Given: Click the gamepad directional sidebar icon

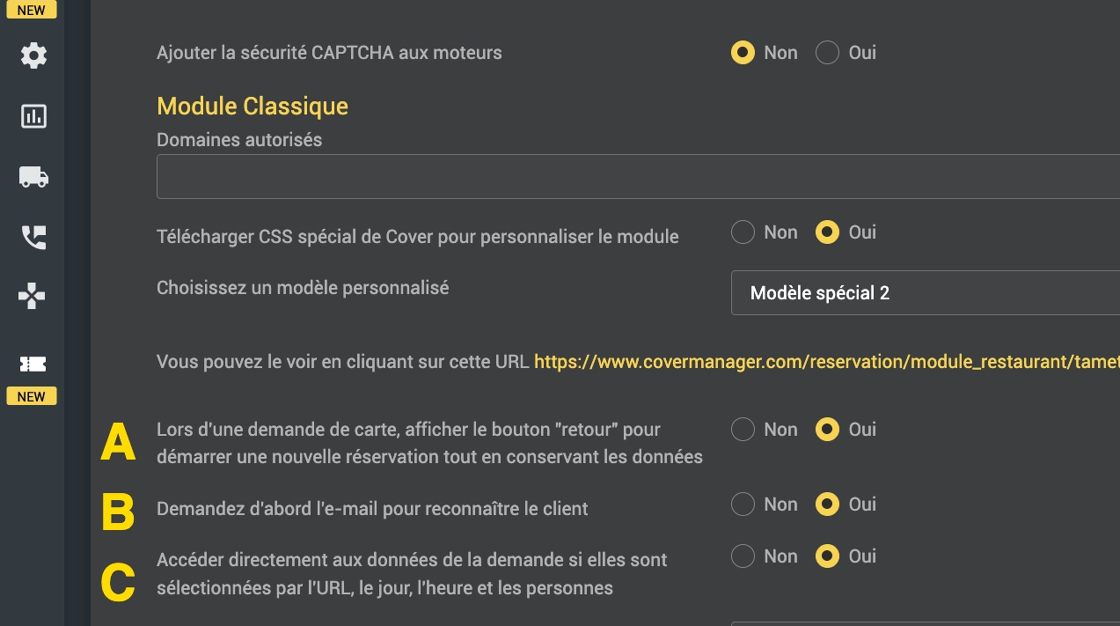Looking at the screenshot, I should tap(32, 296).
